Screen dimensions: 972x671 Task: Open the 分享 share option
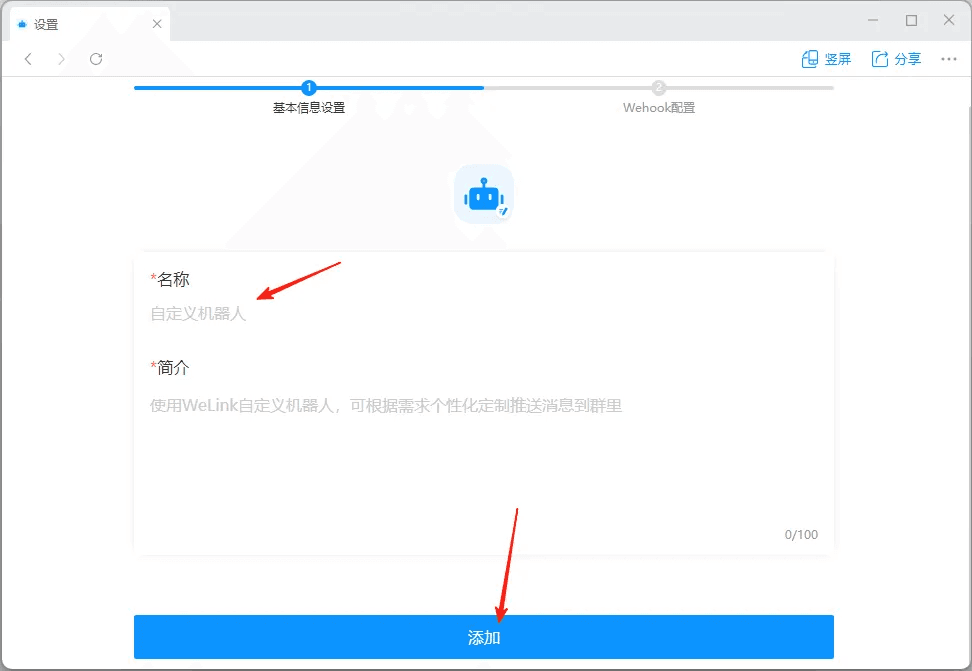coord(896,59)
